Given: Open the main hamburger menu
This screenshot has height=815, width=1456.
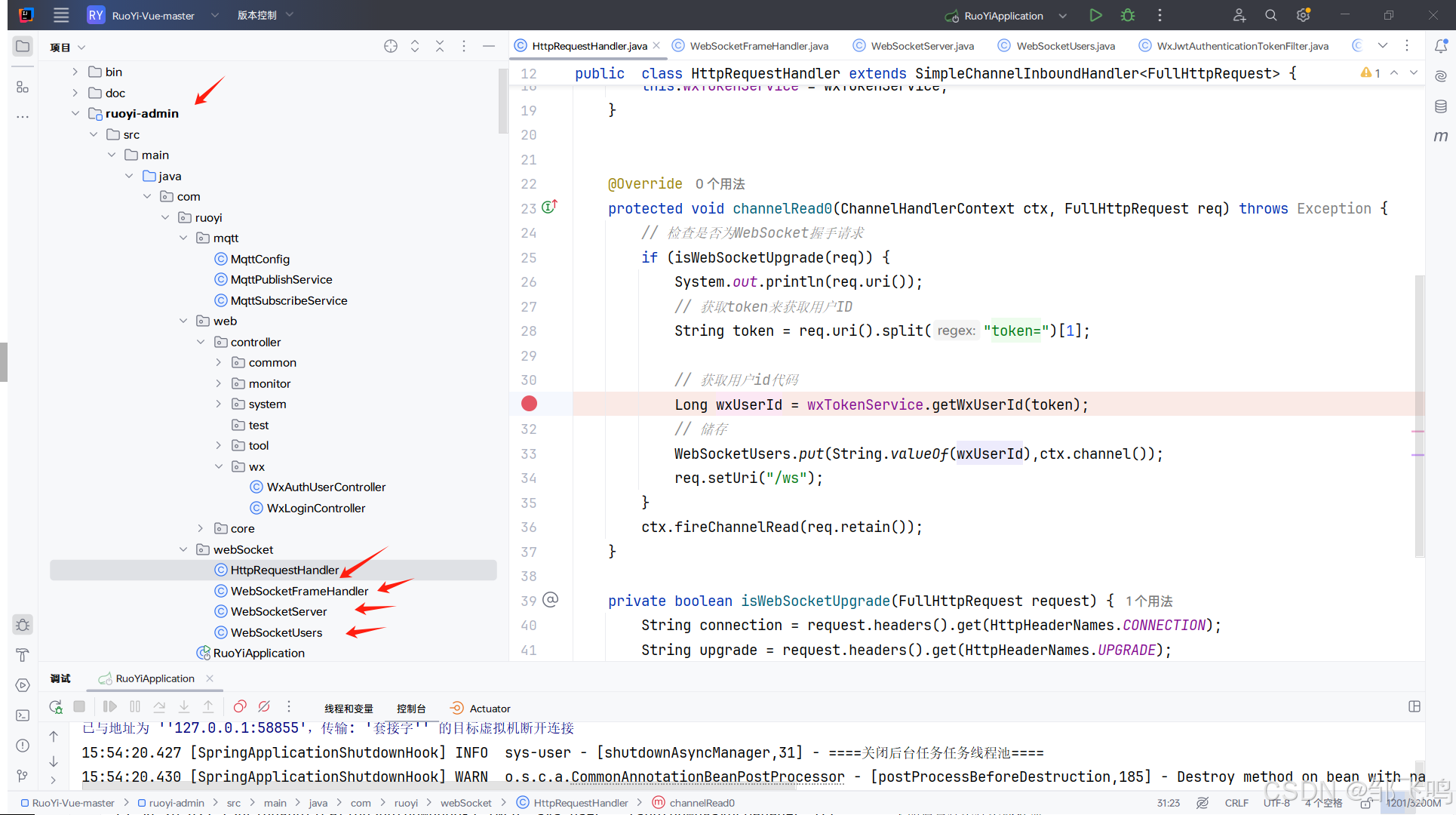Looking at the screenshot, I should (x=61, y=15).
